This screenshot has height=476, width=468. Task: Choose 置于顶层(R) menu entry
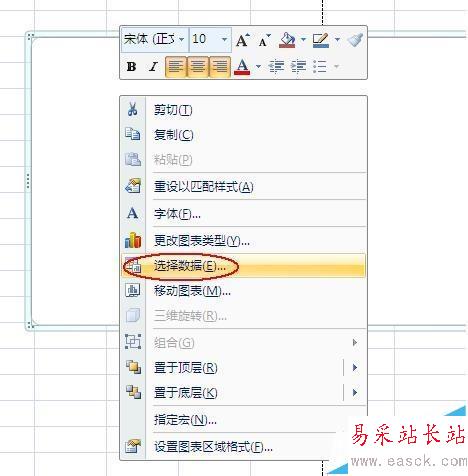232,368
